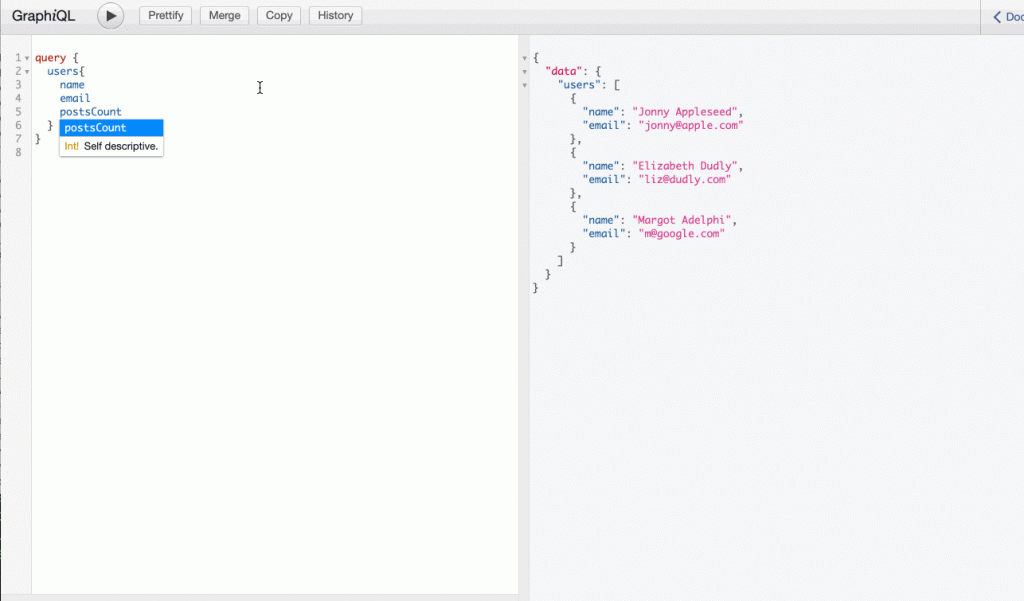Screen dimensions: 1024x601
Task: Click the "liz@dudly.com" result value
Action: coord(684,180)
